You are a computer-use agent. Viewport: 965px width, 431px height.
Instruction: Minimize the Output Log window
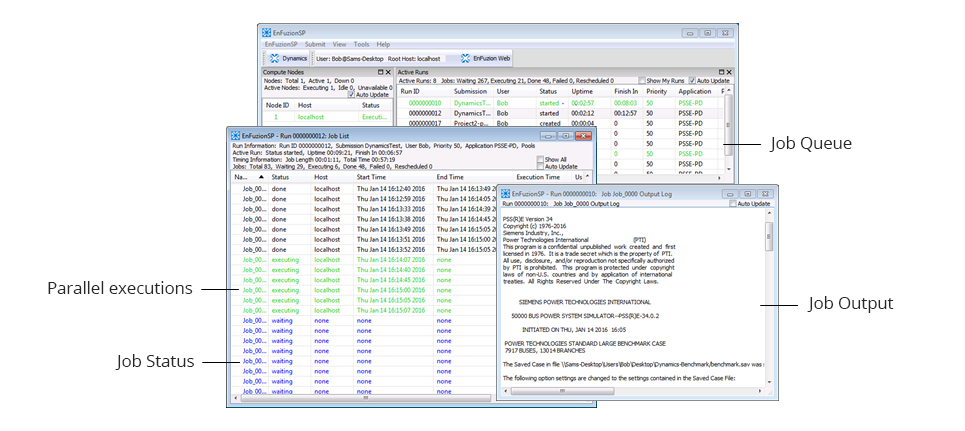tap(731, 193)
